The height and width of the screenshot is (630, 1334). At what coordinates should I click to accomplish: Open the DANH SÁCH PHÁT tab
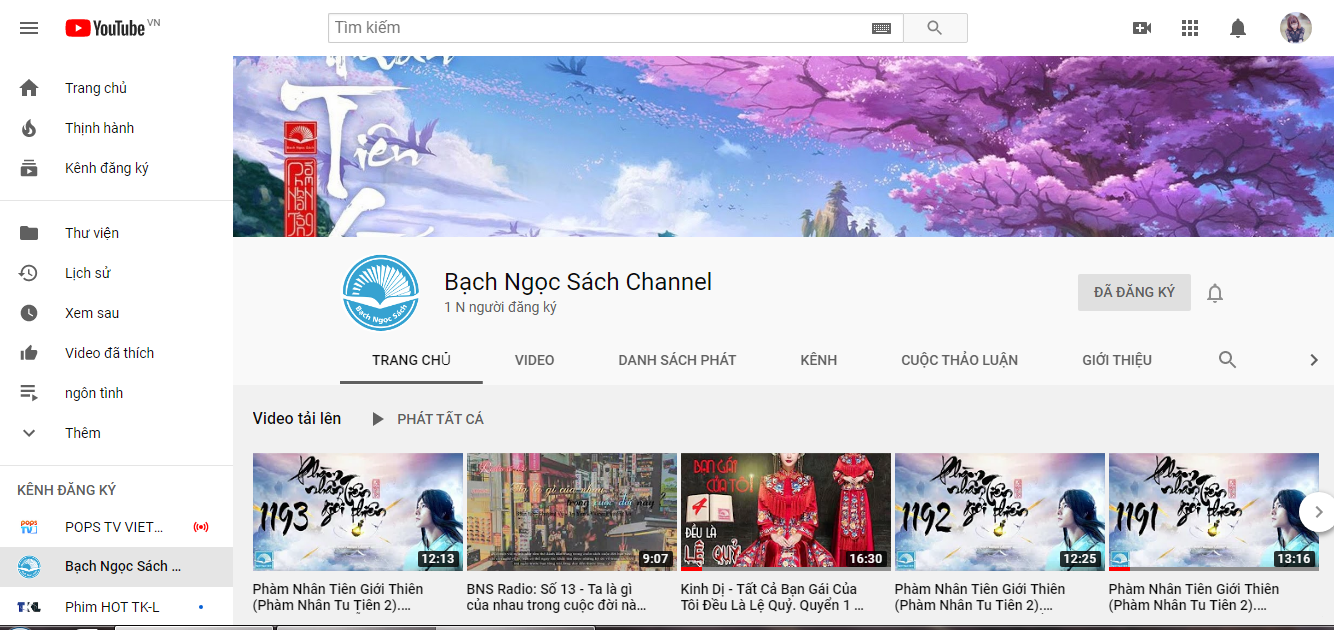[677, 360]
